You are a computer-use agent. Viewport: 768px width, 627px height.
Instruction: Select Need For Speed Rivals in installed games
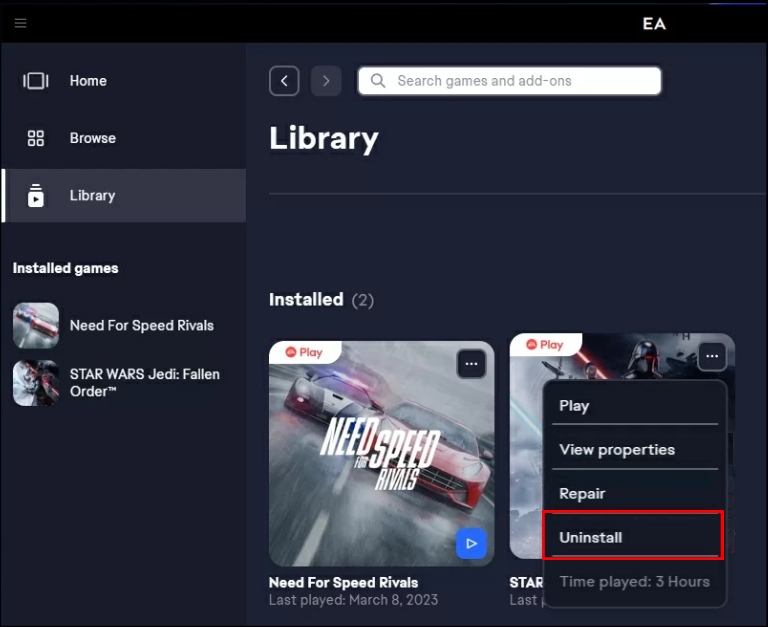142,325
